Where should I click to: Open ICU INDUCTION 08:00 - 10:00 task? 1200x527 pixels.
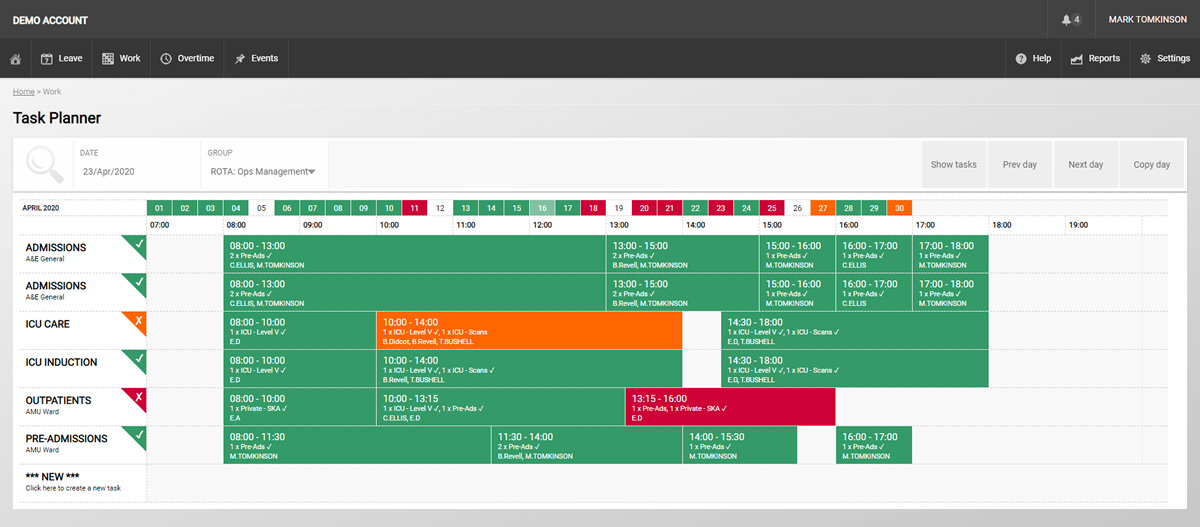pos(300,369)
